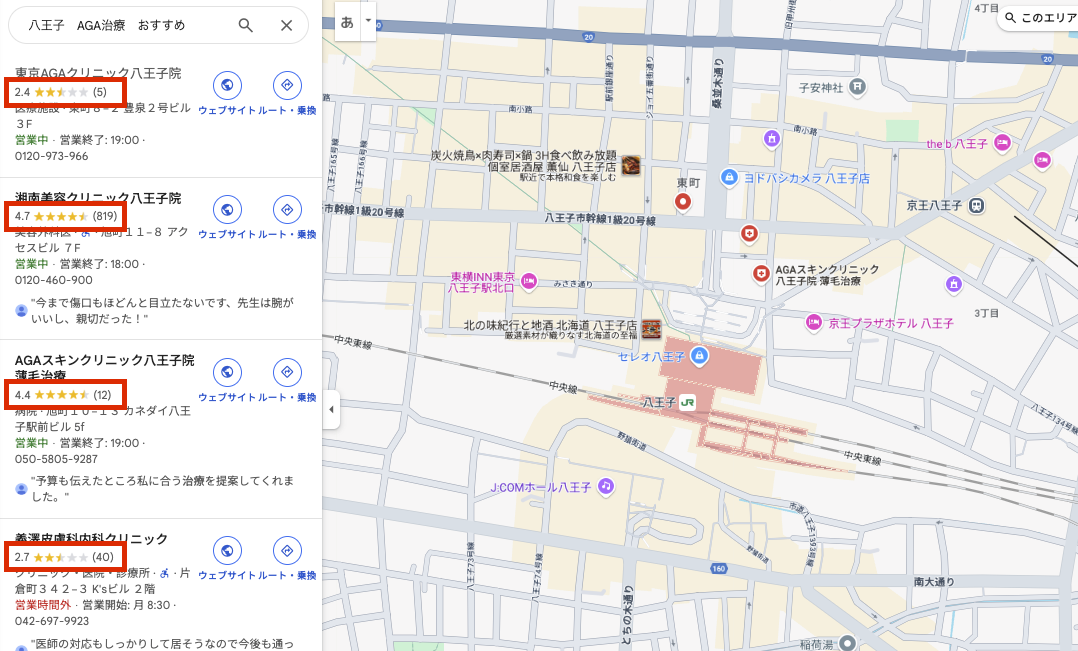This screenshot has width=1078, height=651.
Task: Click 北海道 八王子店 restaurant thumbnail
Action: coord(651,329)
